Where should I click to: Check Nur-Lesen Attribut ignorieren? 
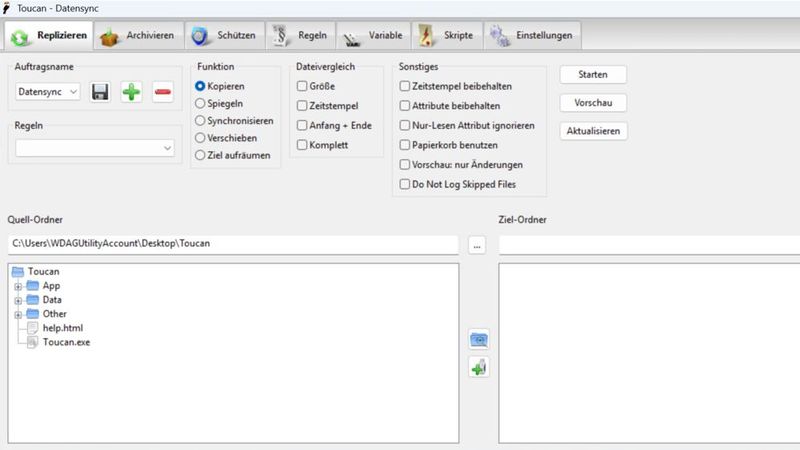coord(405,126)
